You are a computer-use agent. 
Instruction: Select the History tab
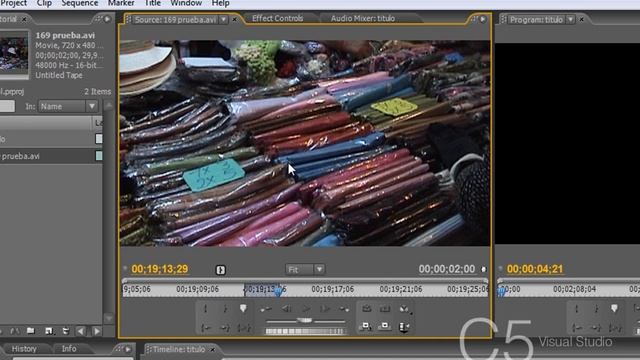[x=24, y=349]
